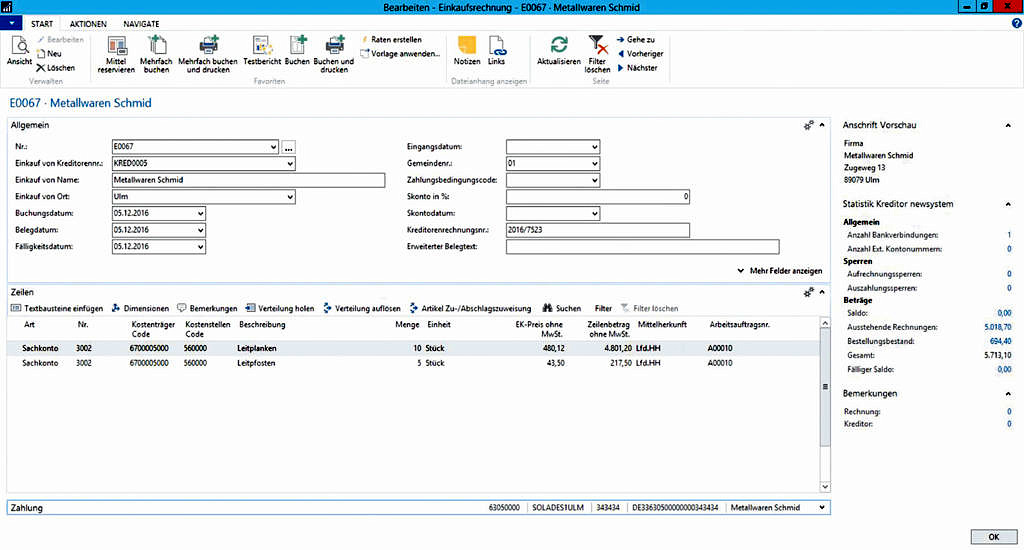The image size is (1024, 550).
Task: Open the Einkauf von Ort dropdown
Action: (x=290, y=197)
